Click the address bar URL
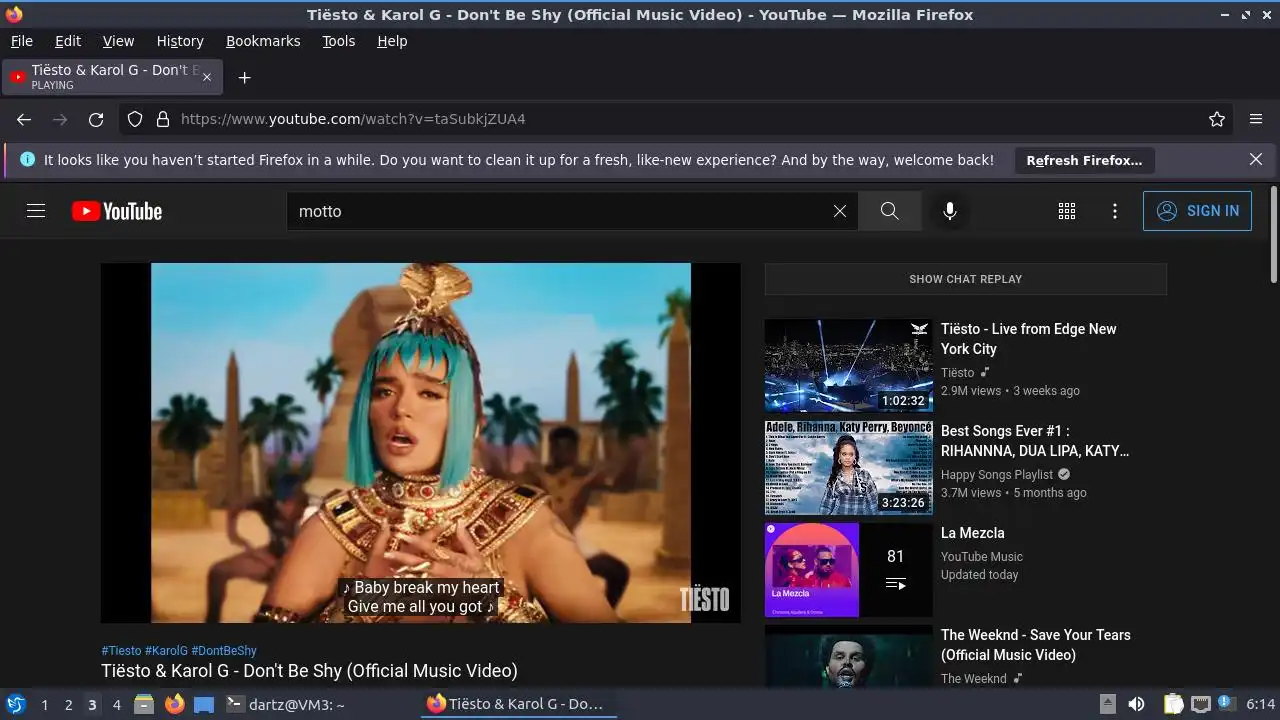 pos(353,119)
